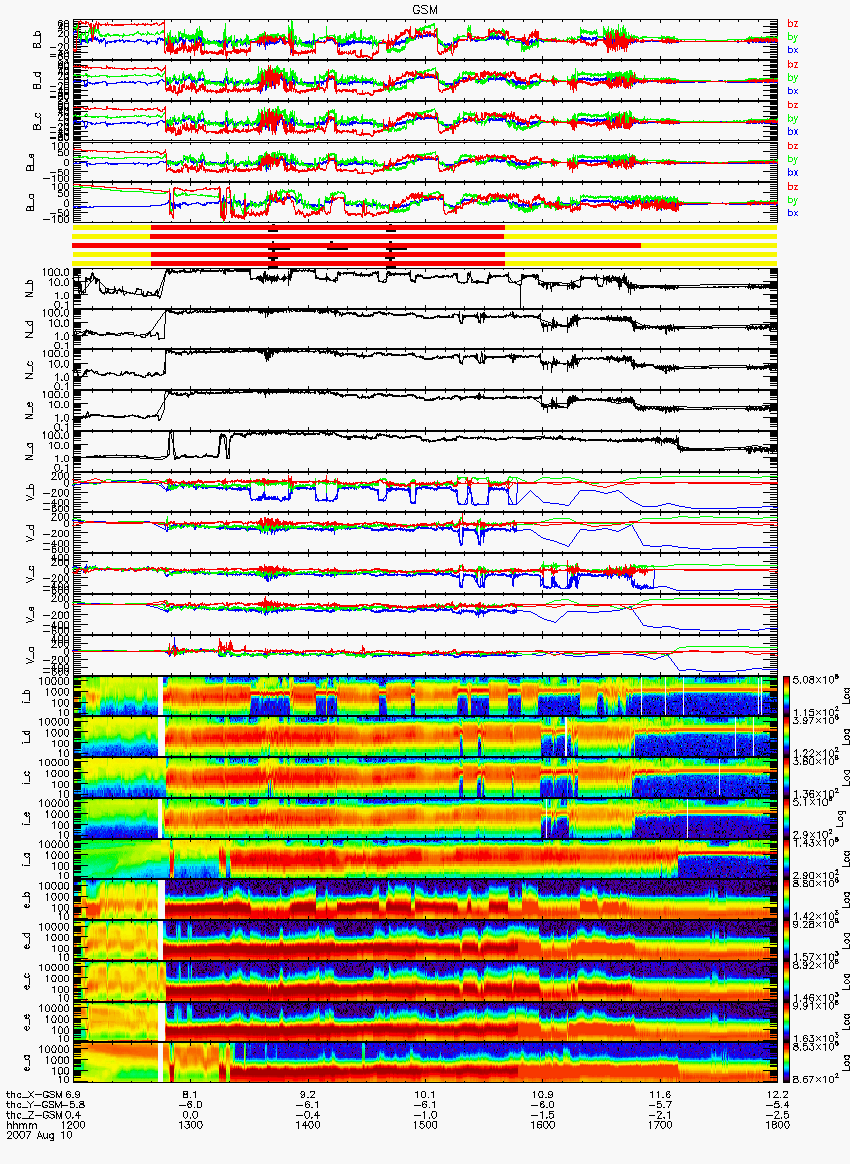Click the 1400 time tick label
Screen dimensions: 850x1164
point(307,1125)
